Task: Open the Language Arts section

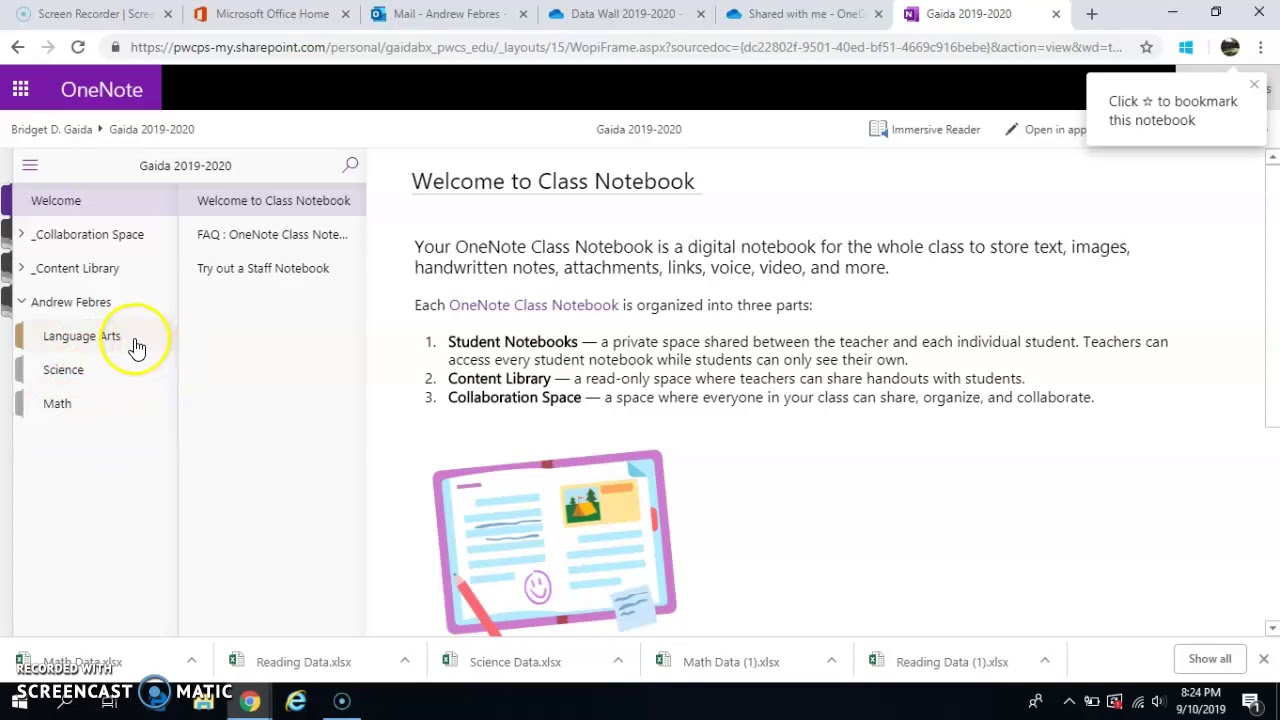Action: coord(81,336)
